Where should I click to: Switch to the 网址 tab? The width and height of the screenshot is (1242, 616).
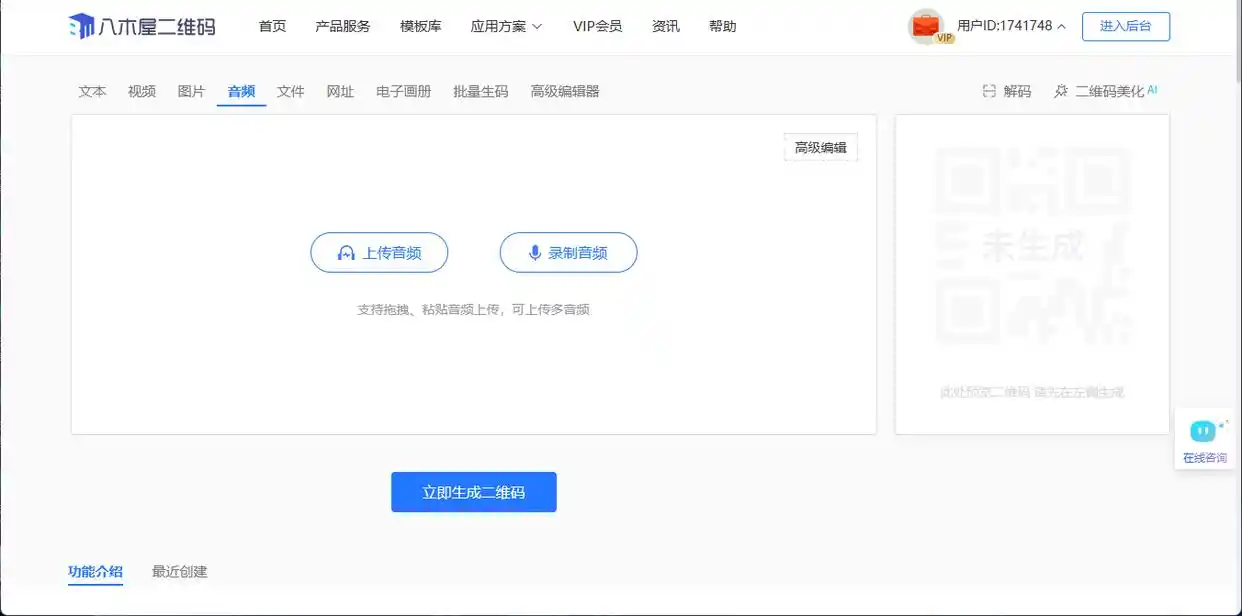click(x=340, y=91)
